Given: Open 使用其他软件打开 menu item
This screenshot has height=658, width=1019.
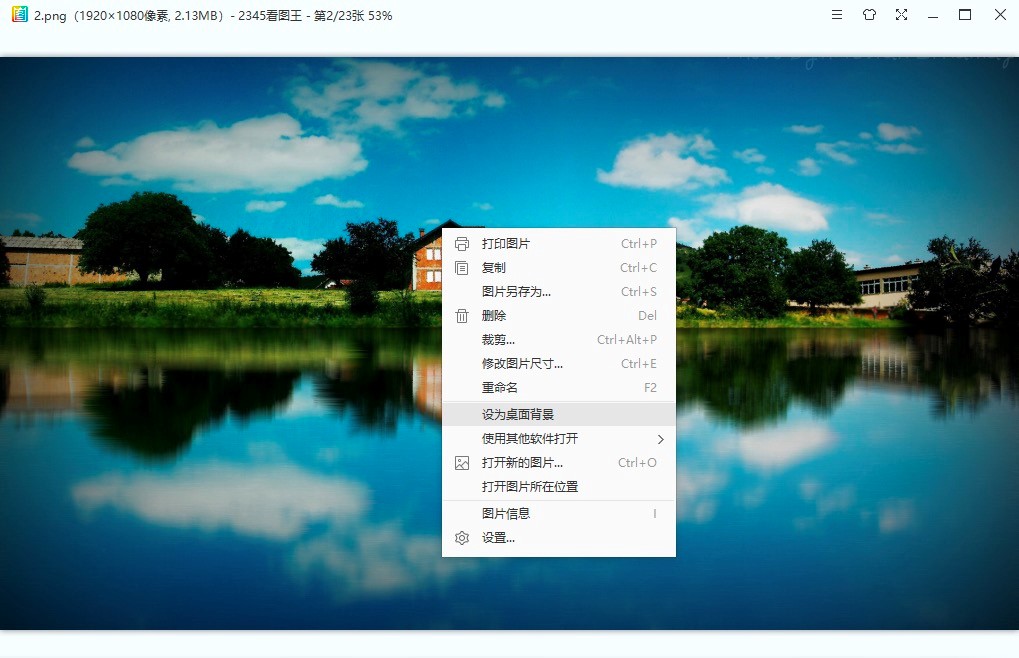Looking at the screenshot, I should click(x=559, y=438).
